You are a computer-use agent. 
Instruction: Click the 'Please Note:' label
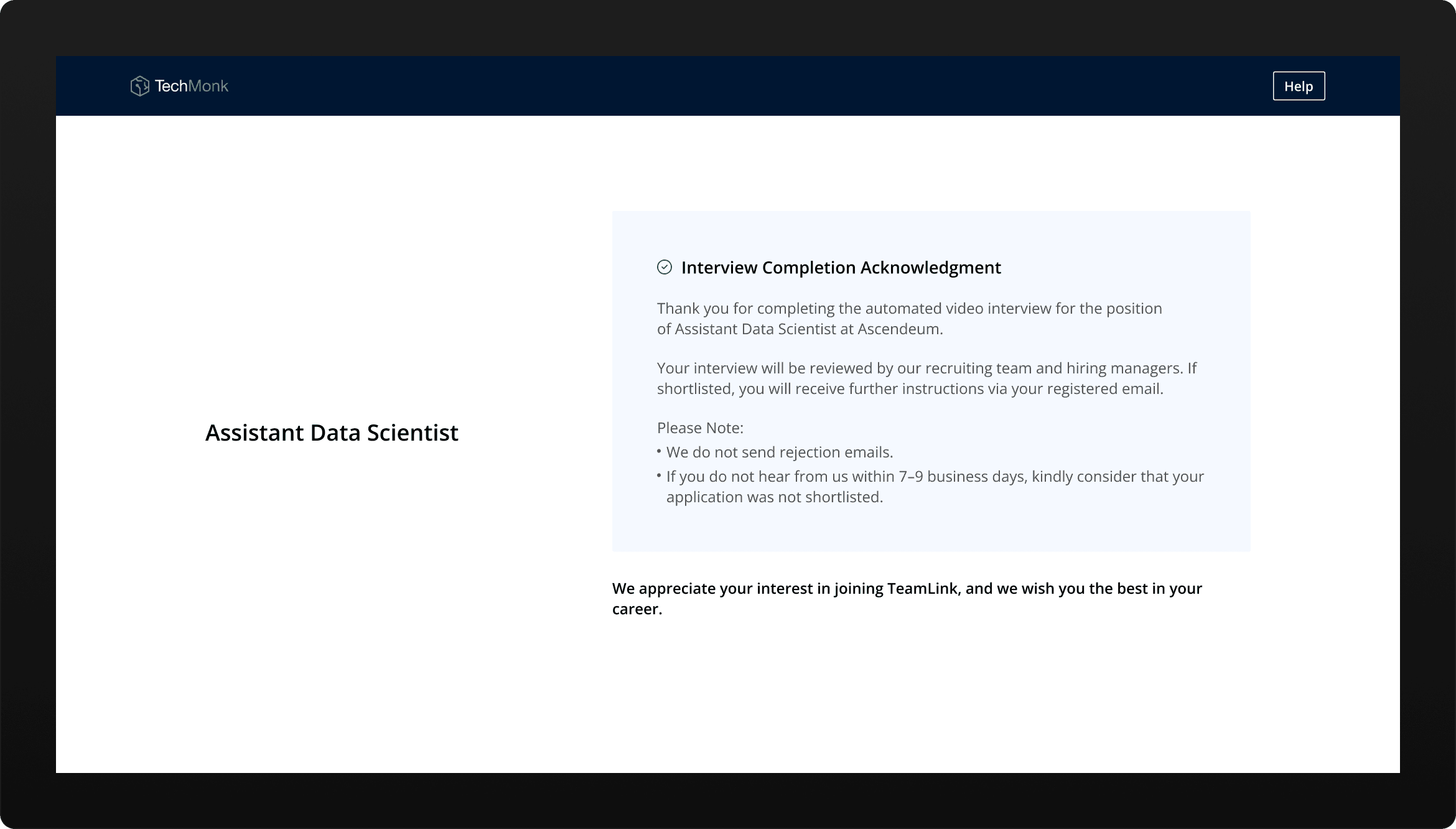[700, 428]
